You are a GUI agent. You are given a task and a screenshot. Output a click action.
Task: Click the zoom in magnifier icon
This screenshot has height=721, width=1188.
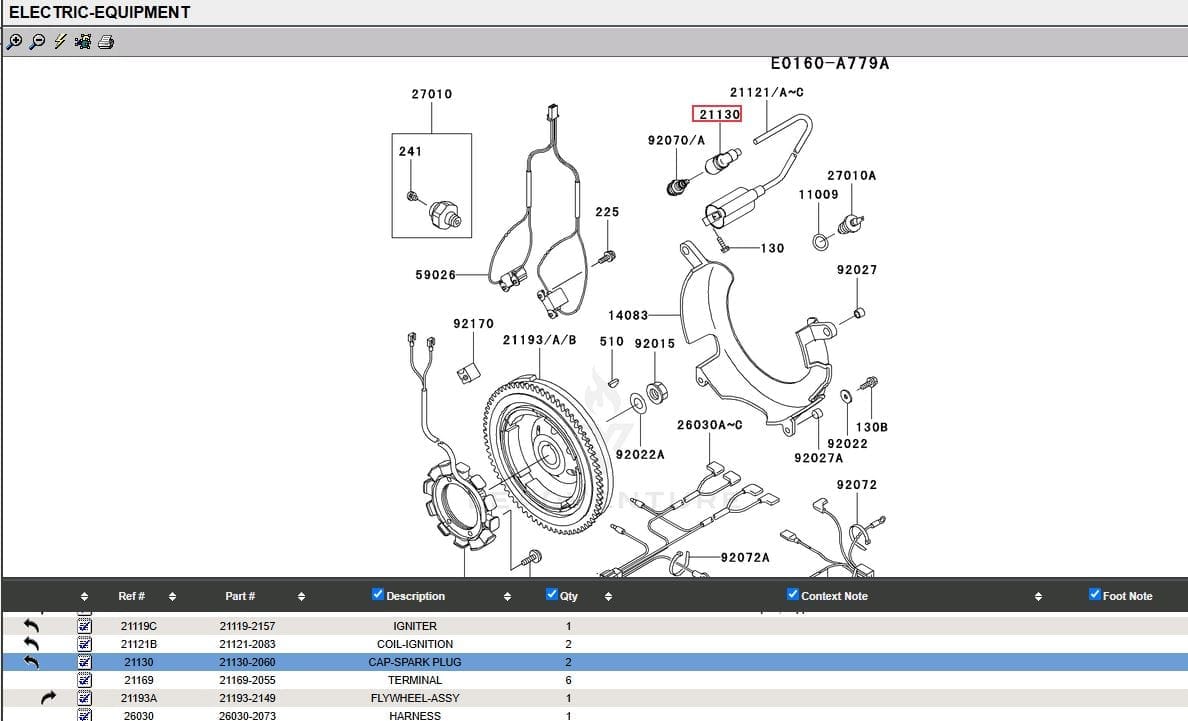click(14, 42)
